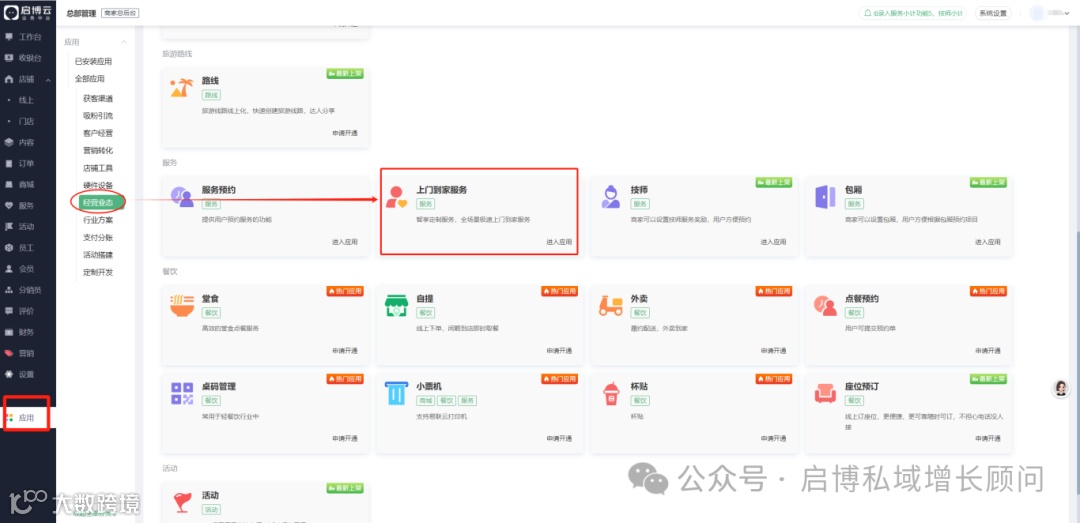Open 内容 in the left sidebar
The height and width of the screenshot is (523, 1080).
28,142
